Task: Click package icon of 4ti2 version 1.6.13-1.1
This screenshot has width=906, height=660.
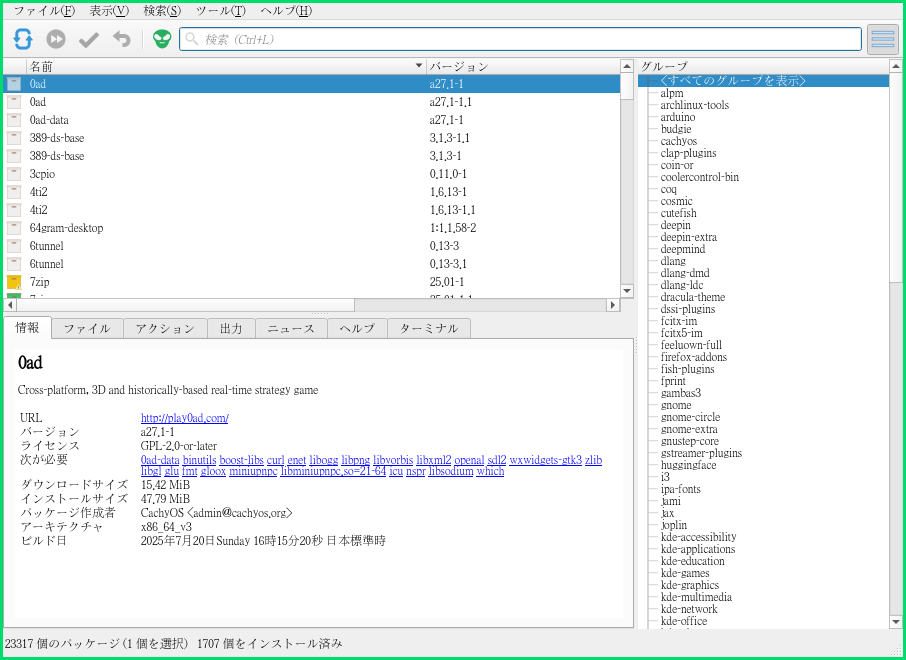Action: tap(14, 210)
